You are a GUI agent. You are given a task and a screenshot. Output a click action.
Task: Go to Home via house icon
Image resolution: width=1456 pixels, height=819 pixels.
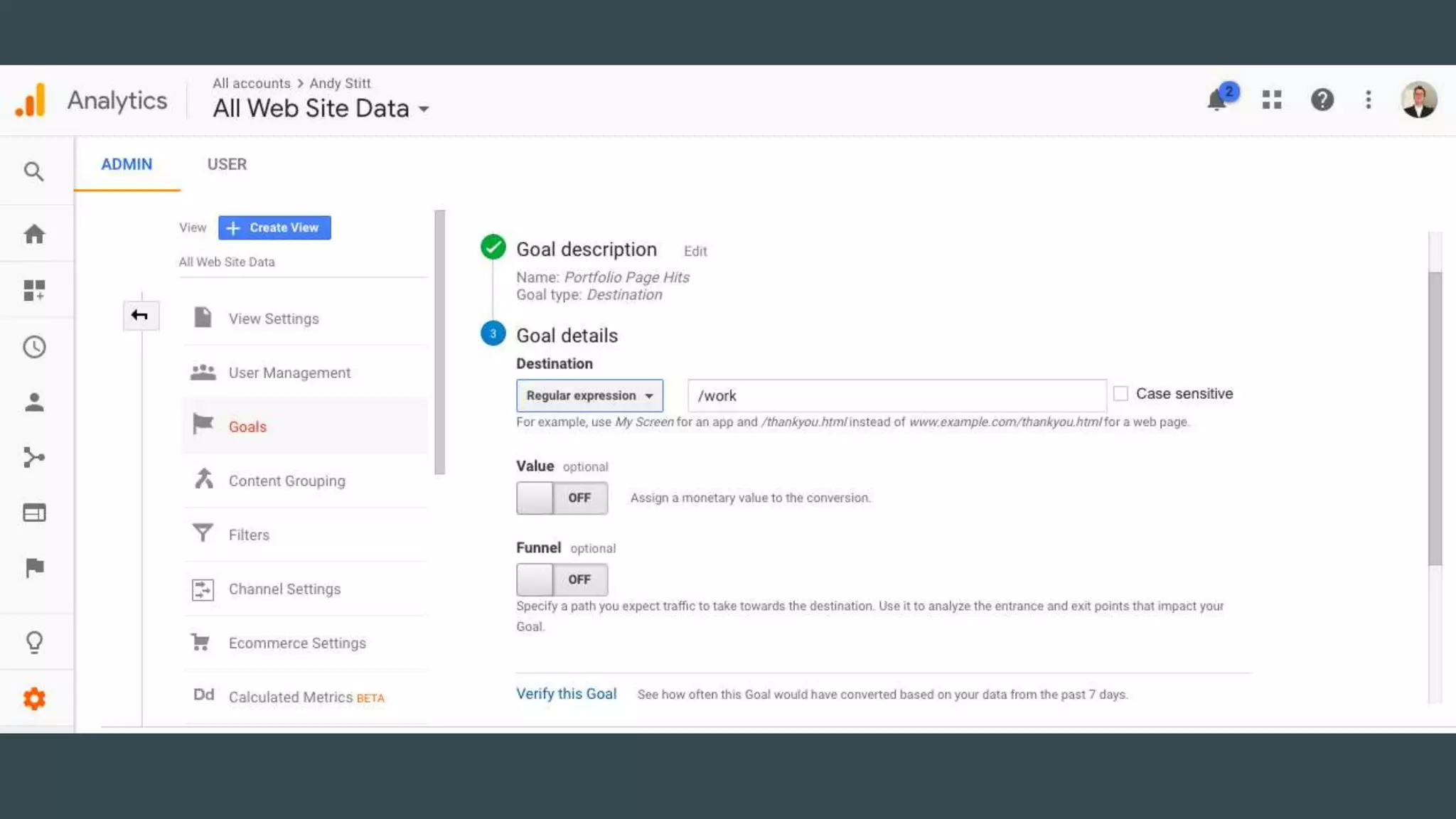point(33,234)
